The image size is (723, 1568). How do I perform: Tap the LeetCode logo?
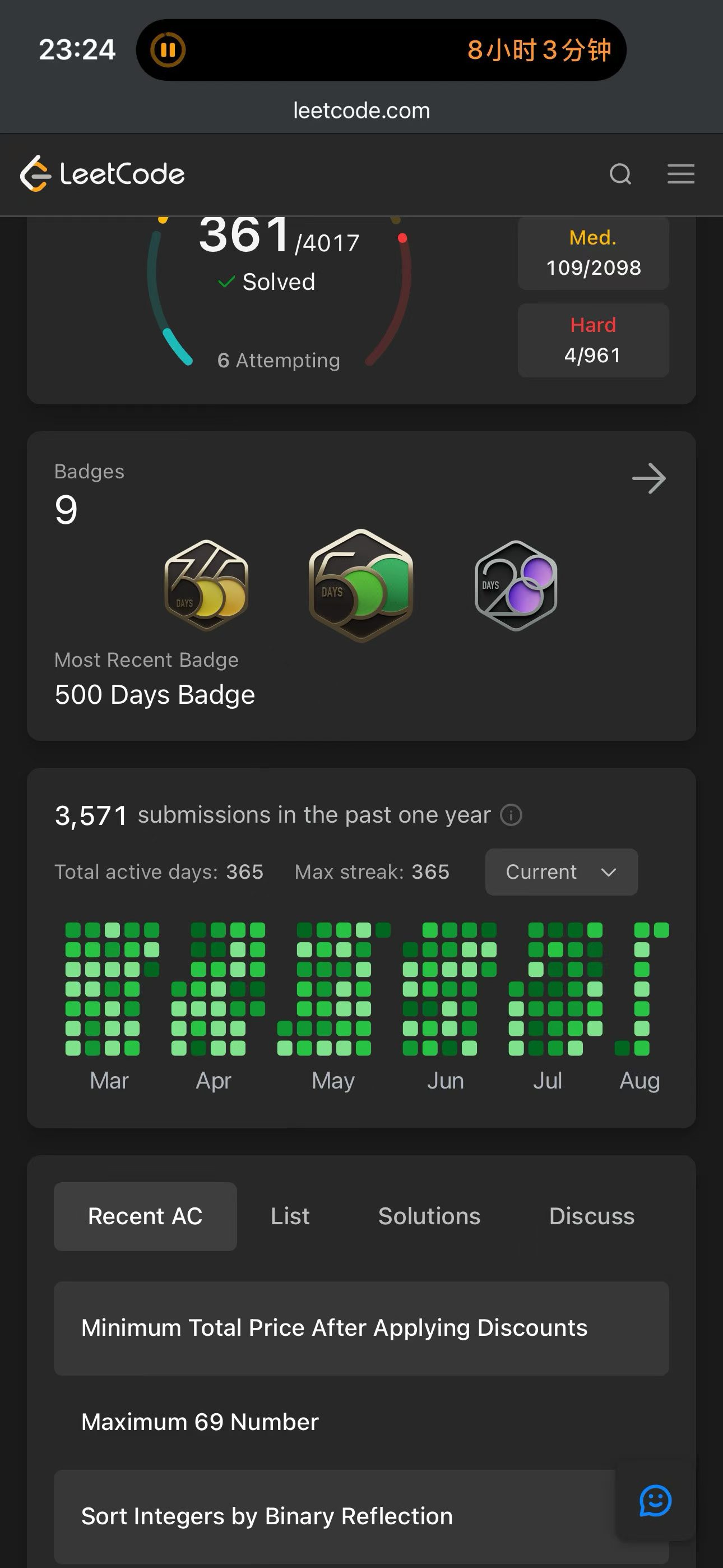(102, 174)
